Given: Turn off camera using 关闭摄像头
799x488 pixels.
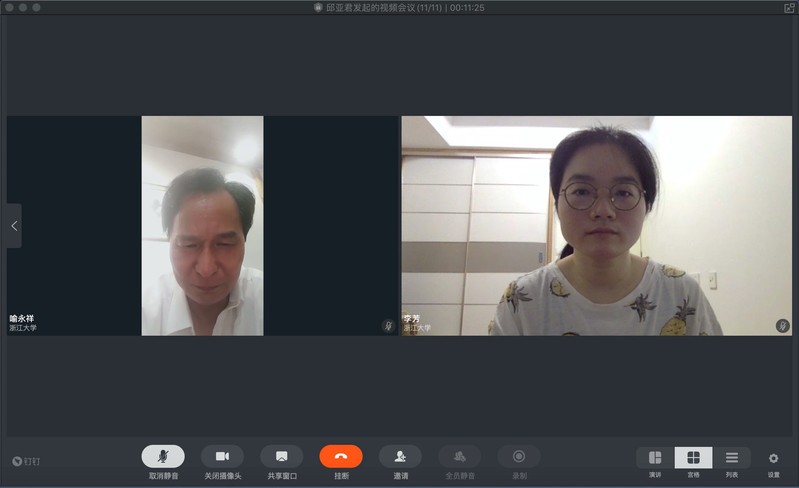Looking at the screenshot, I should pos(222,456).
